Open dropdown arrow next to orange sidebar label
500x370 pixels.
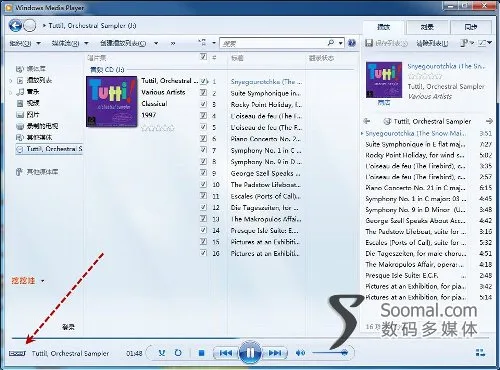[x=42, y=281]
